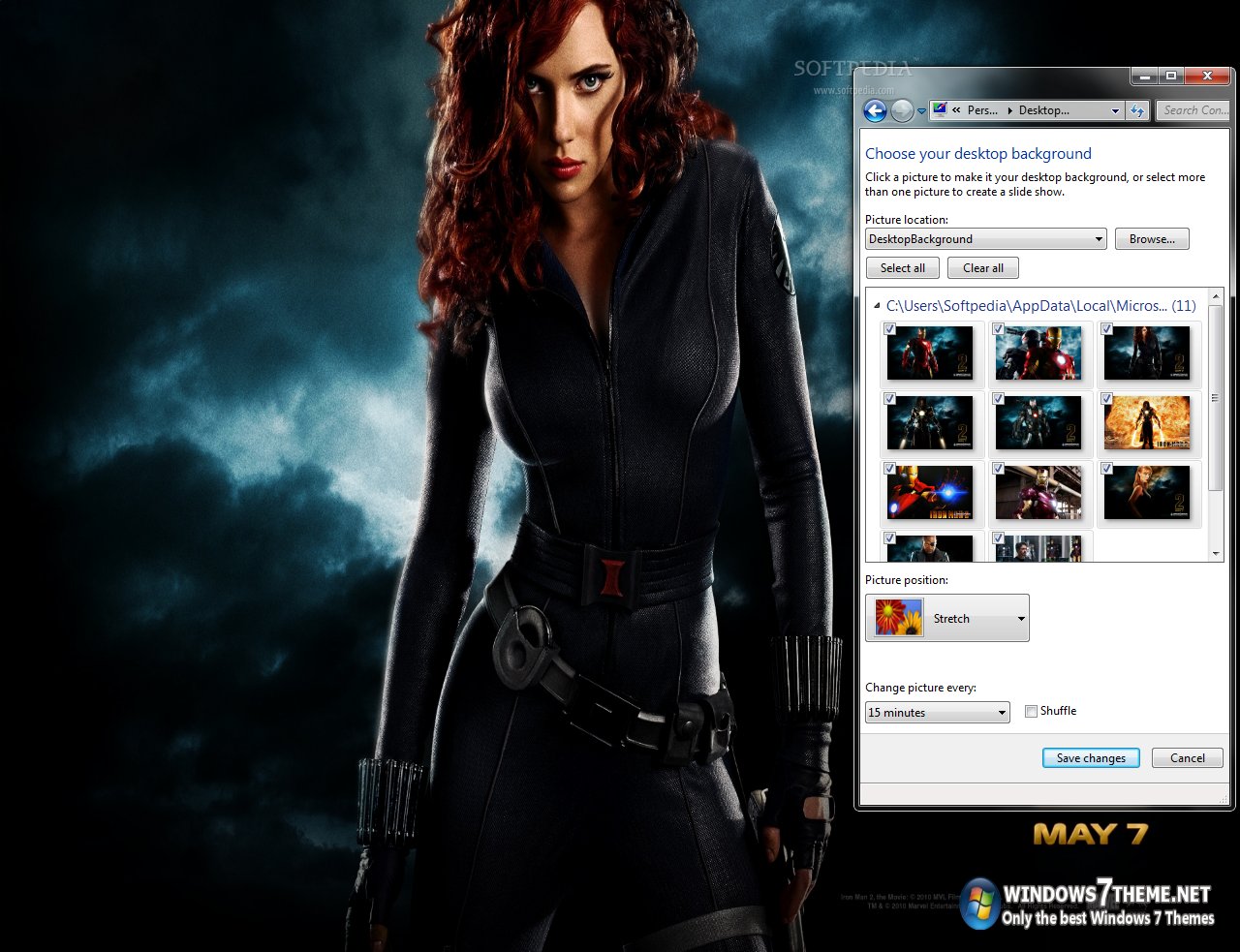Click the Pers… breadcrumb segment

pyautogui.click(x=982, y=110)
